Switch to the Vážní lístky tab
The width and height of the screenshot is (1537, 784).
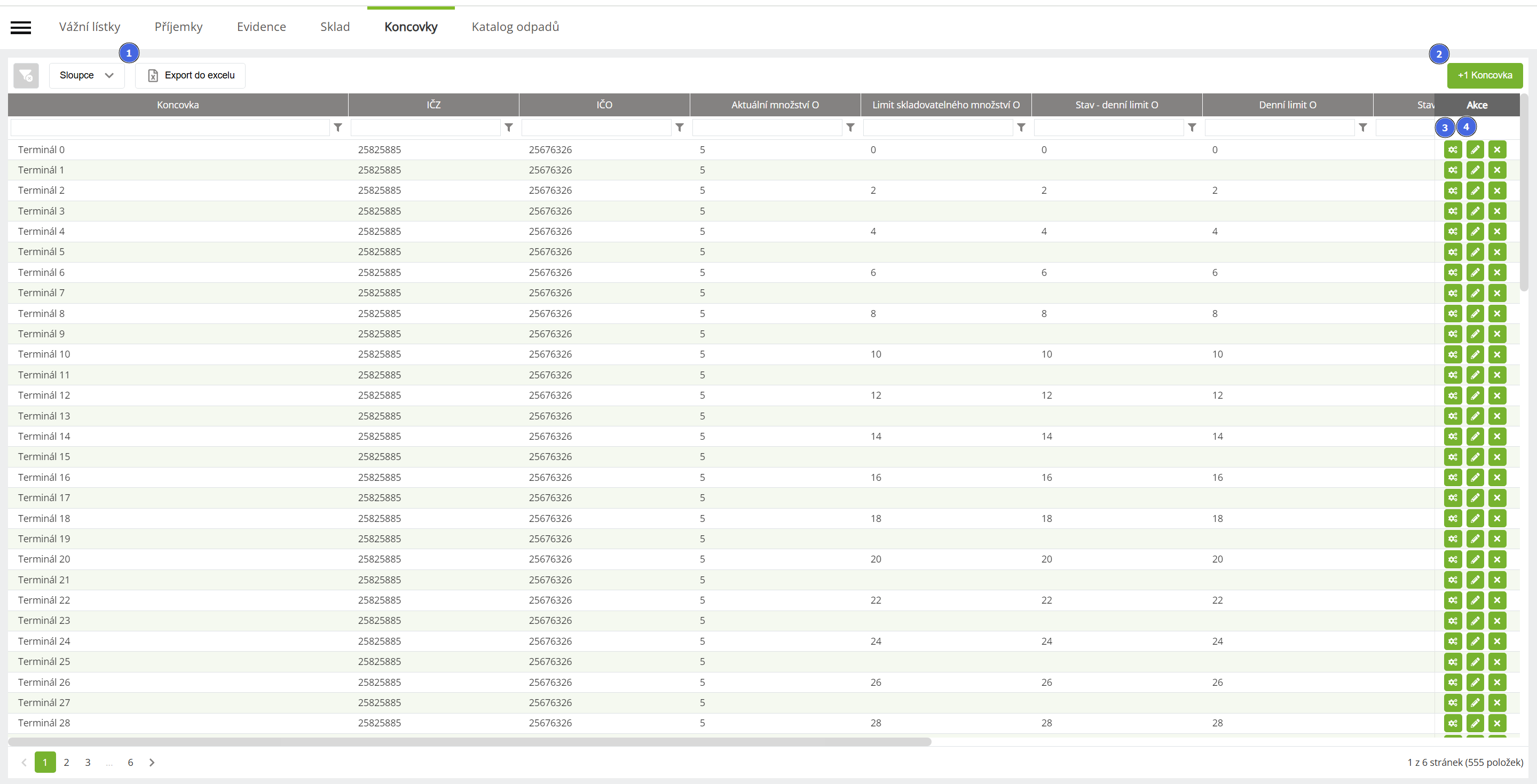pos(90,27)
